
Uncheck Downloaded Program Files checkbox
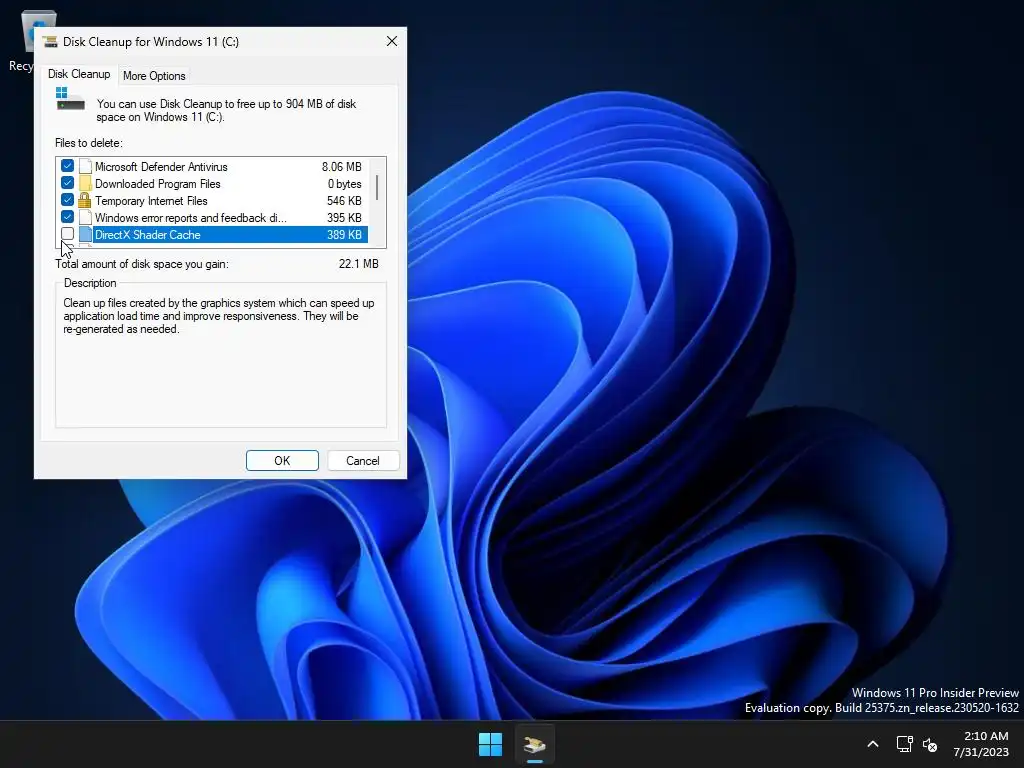[67, 183]
